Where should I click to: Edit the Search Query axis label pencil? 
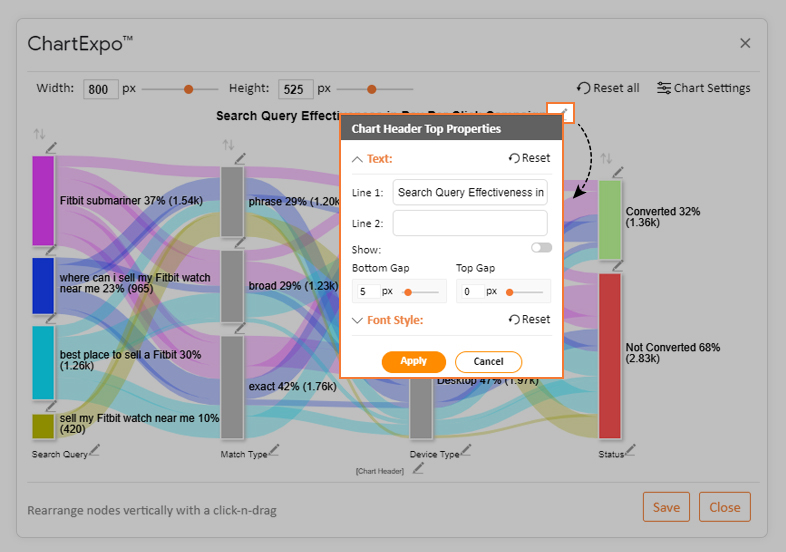[x=94, y=450]
